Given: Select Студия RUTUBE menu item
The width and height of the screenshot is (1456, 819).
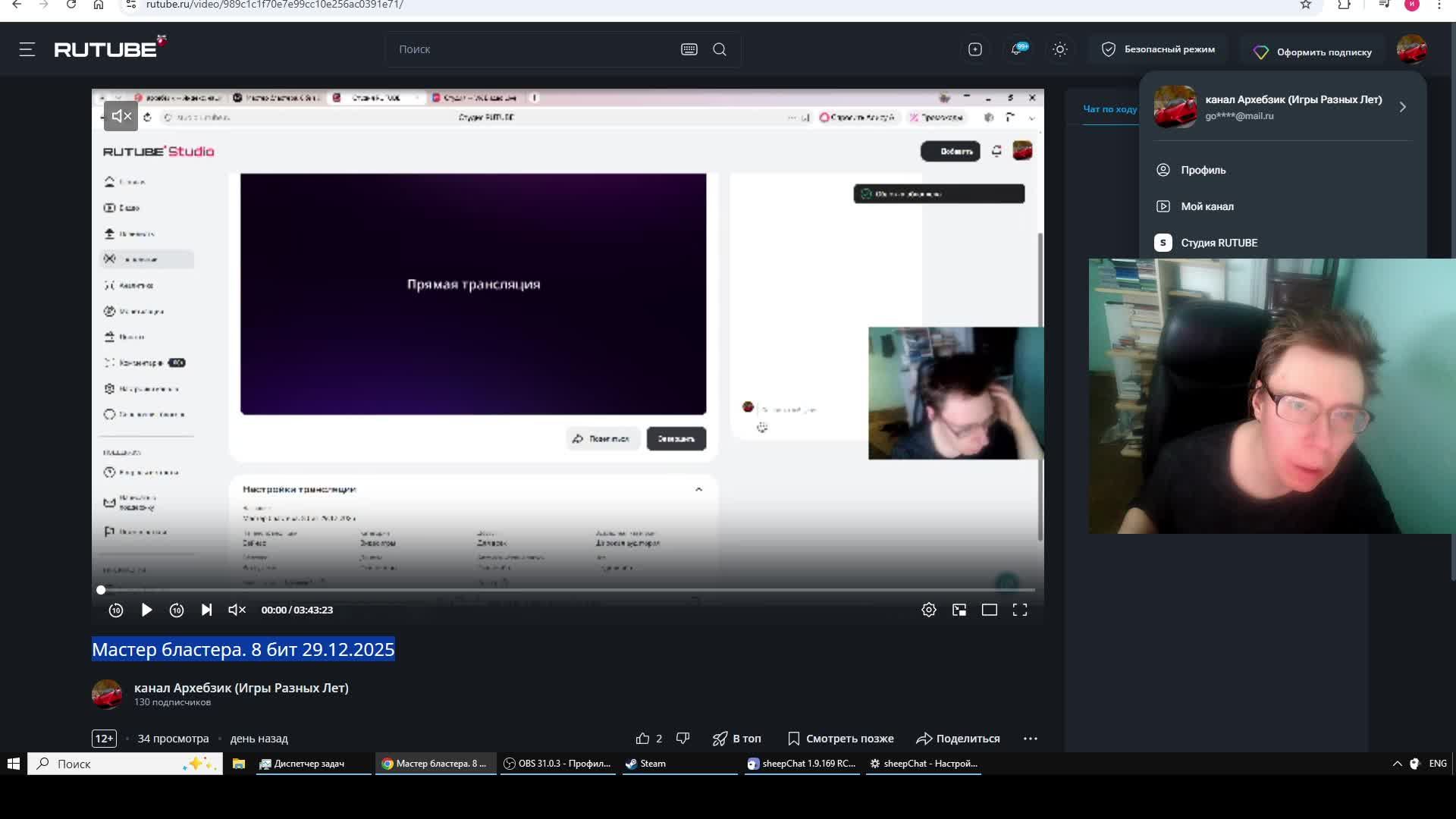Looking at the screenshot, I should (x=1219, y=243).
